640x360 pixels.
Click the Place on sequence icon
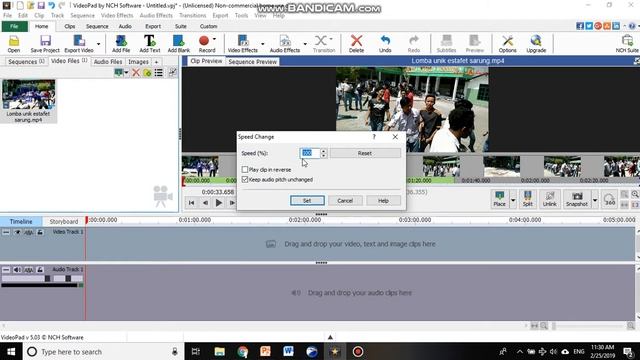(499, 199)
